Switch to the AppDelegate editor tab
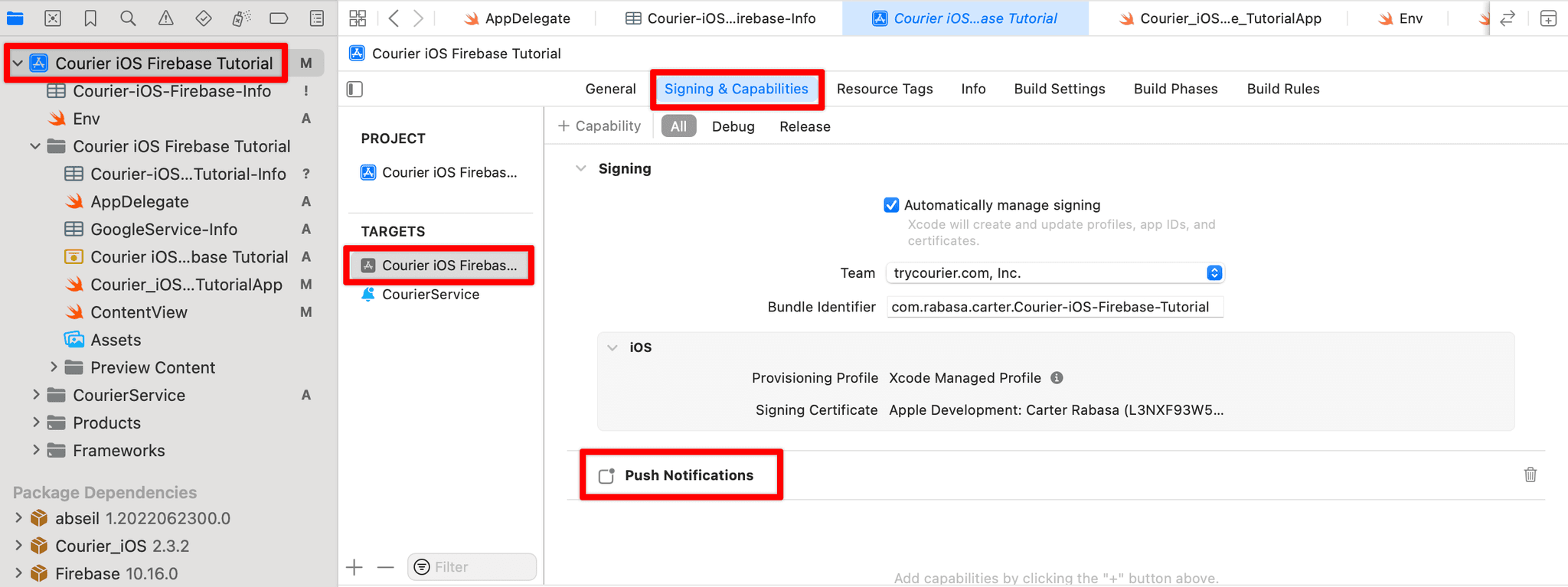1568x587 pixels. pyautogui.click(x=518, y=18)
